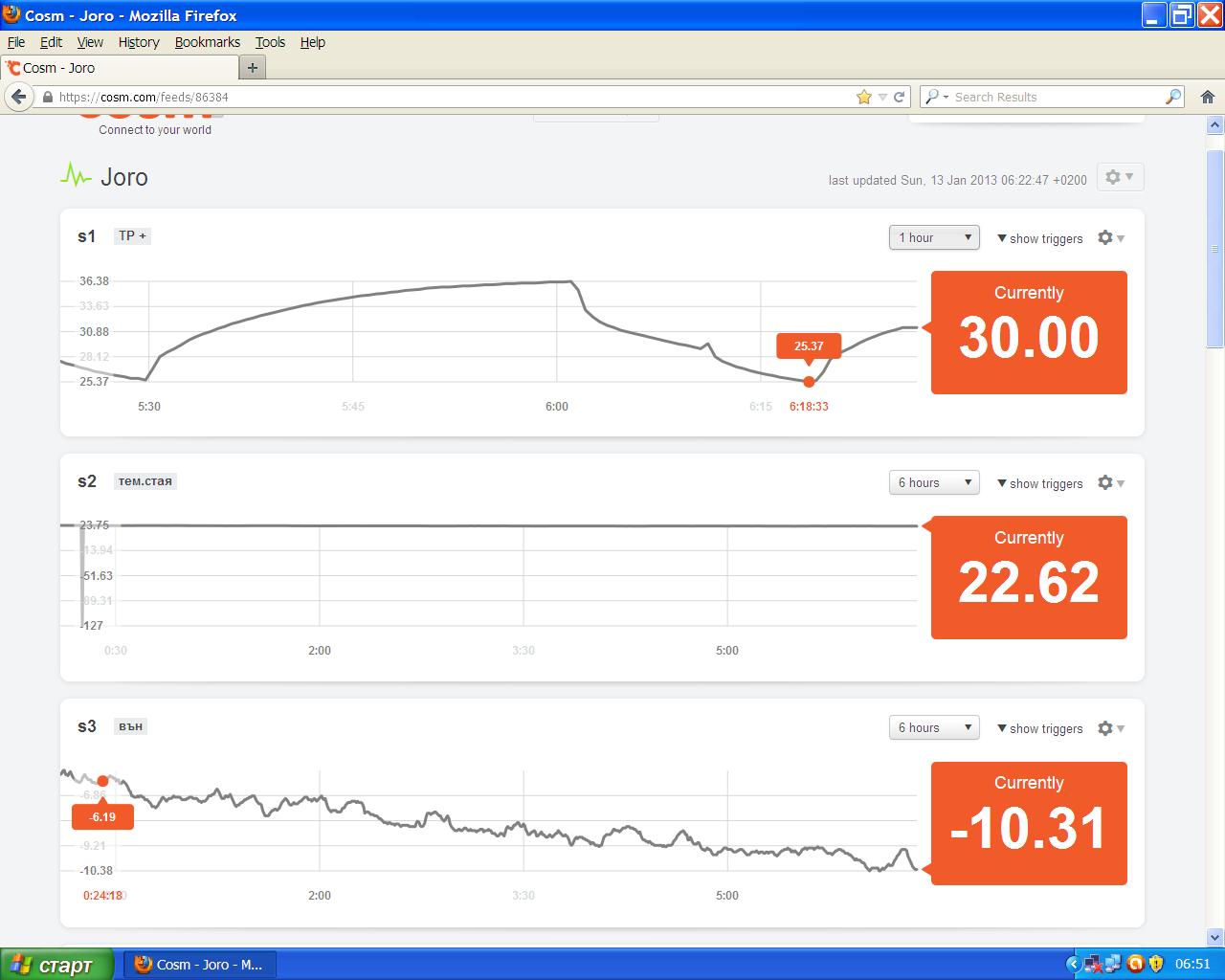Screen dimensions: 1225x980
Task: Click s2 datastream label
Action: click(86, 481)
